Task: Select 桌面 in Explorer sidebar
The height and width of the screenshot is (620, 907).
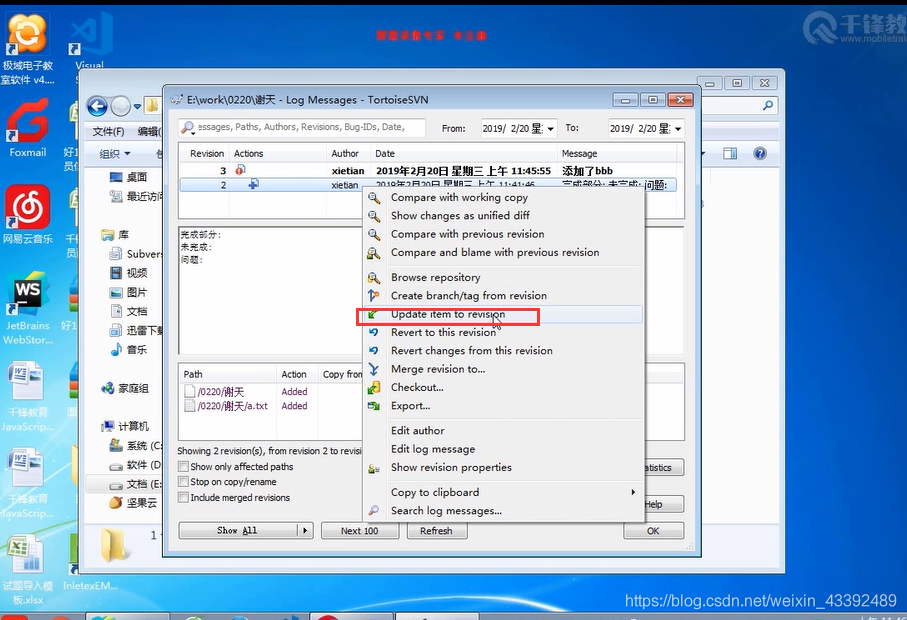Action: pos(137,177)
